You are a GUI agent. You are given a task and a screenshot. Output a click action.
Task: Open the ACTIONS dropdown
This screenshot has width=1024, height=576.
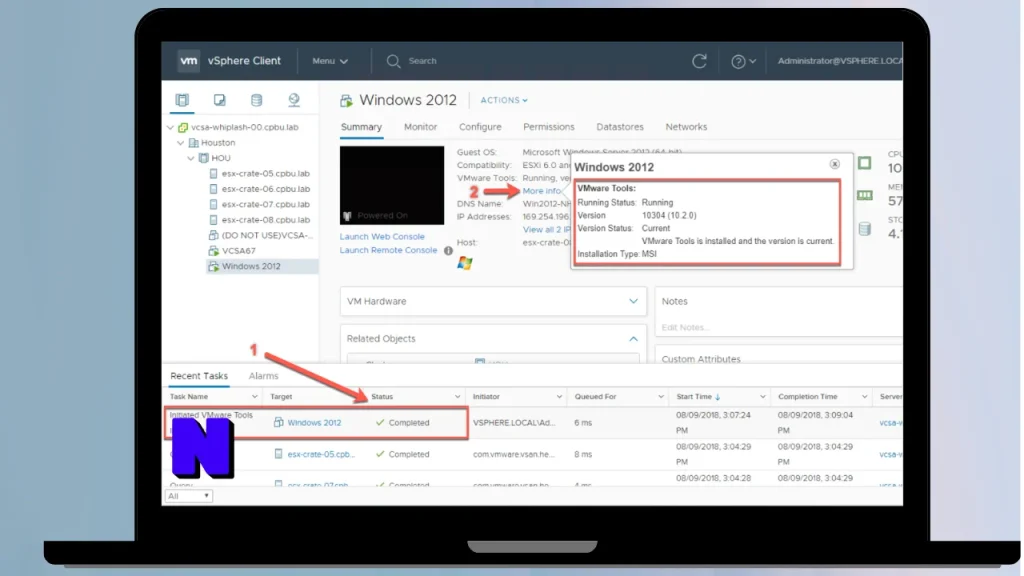(504, 100)
